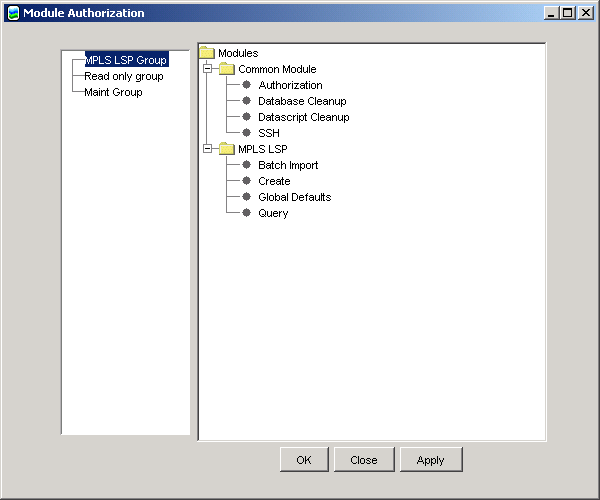Select the Database Cleanup module item
The height and width of the screenshot is (500, 600).
point(302,101)
